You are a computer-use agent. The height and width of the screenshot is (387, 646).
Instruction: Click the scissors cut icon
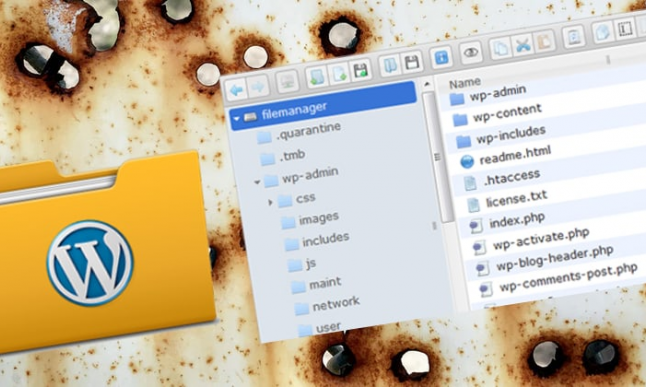(522, 45)
